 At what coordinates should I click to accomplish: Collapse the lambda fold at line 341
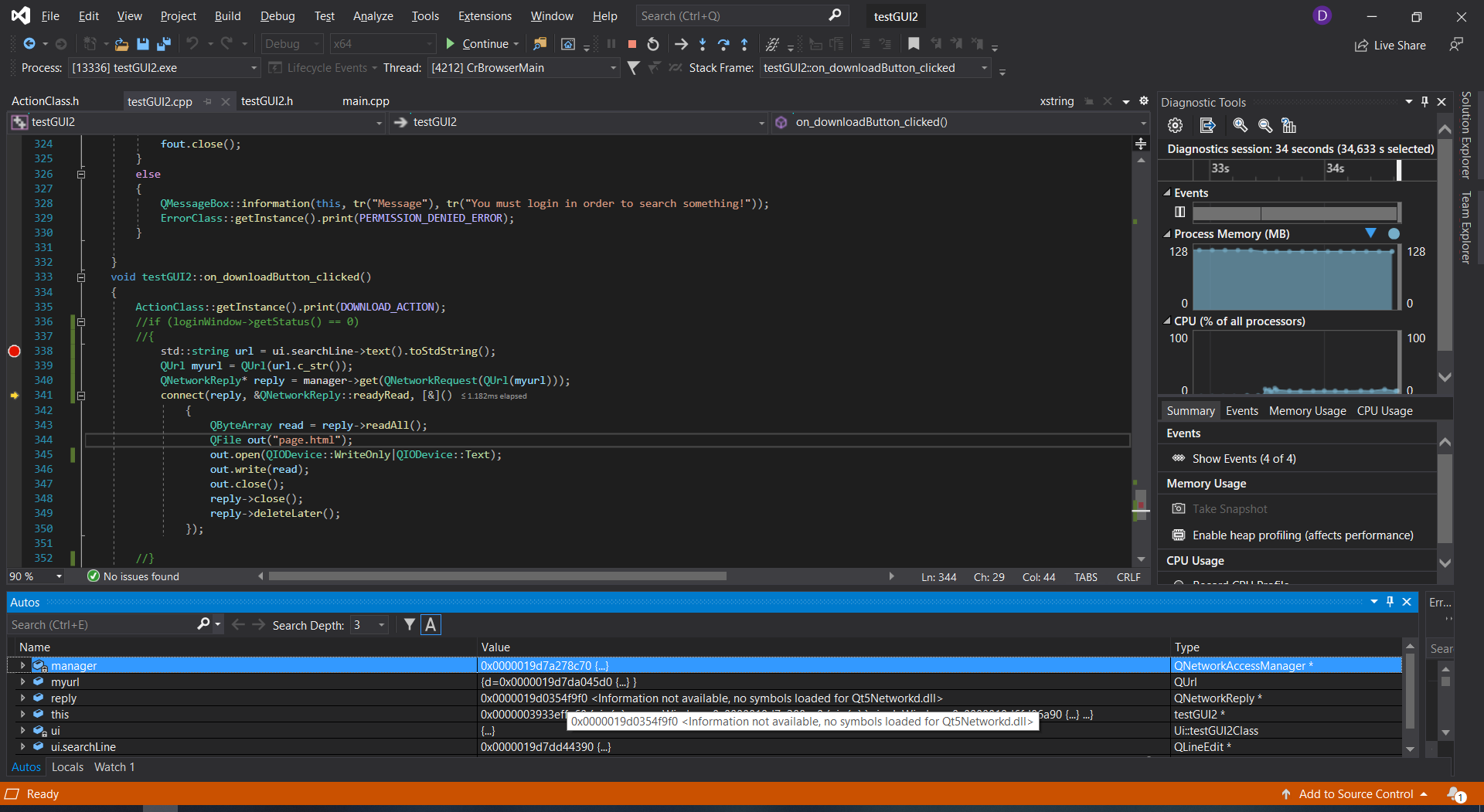(81, 395)
